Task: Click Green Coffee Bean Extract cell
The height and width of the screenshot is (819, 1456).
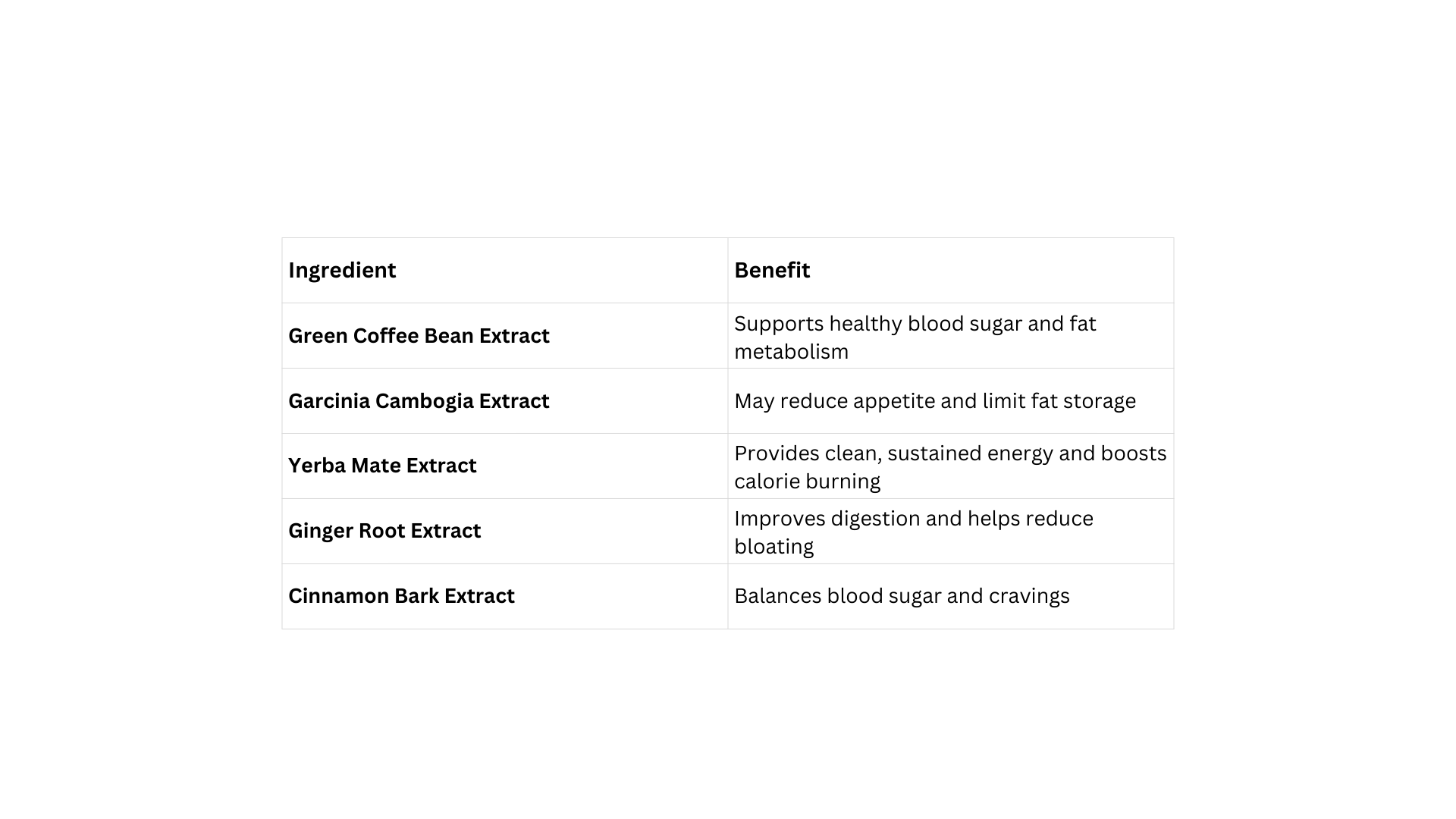Action: pyautogui.click(x=505, y=336)
